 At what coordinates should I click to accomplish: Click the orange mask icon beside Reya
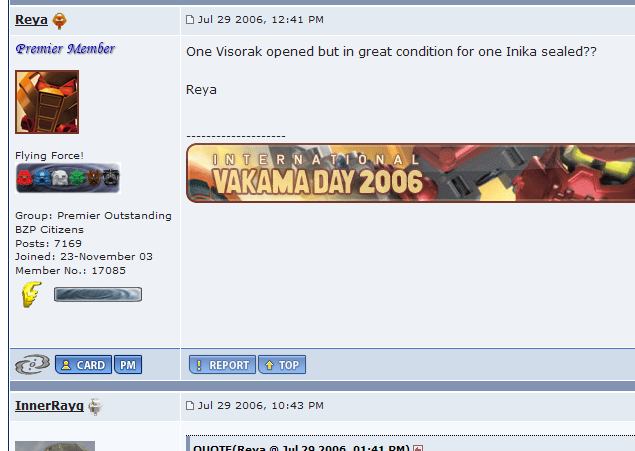pos(60,21)
